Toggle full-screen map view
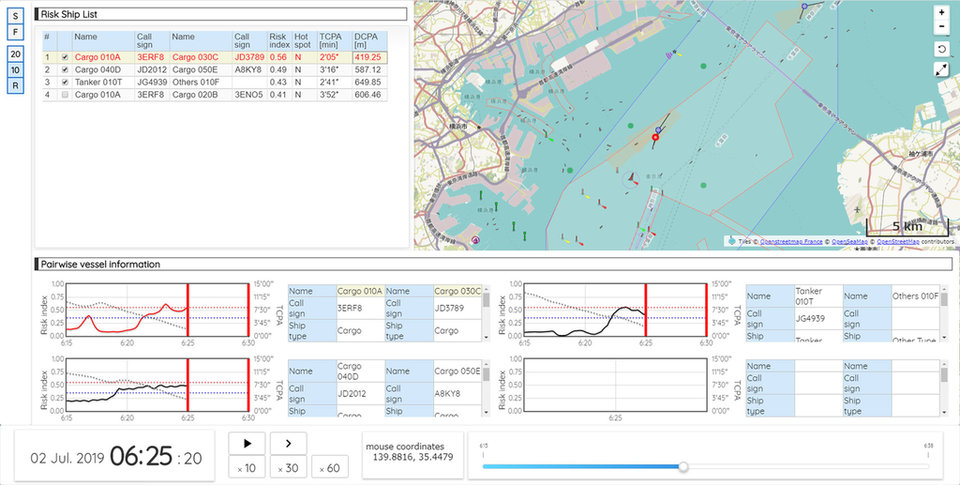The width and height of the screenshot is (960, 485). [x=941, y=70]
